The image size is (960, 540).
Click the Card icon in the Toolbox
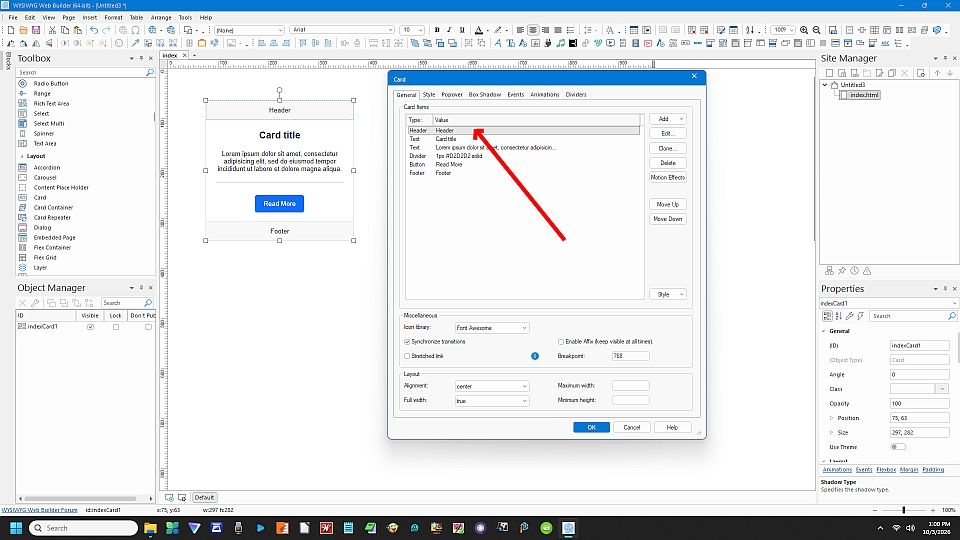[x=23, y=198]
